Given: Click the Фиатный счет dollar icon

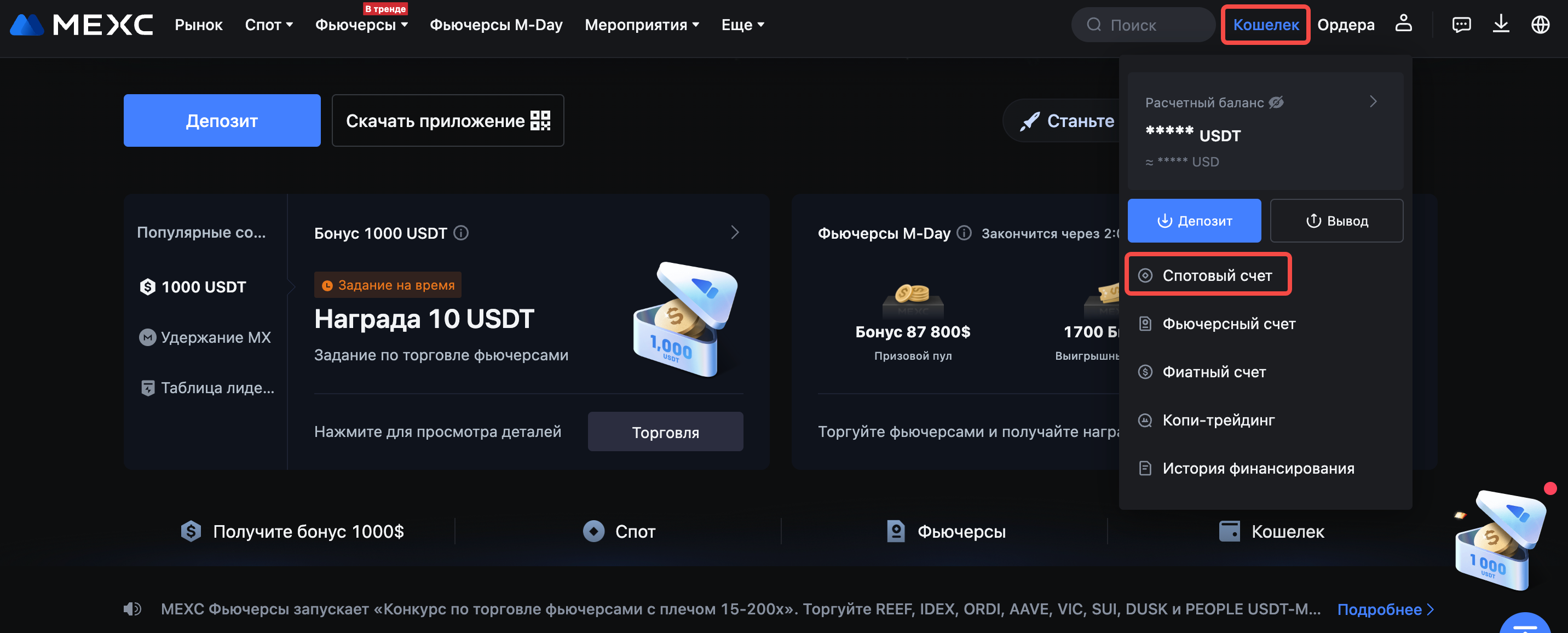Looking at the screenshot, I should [1145, 372].
